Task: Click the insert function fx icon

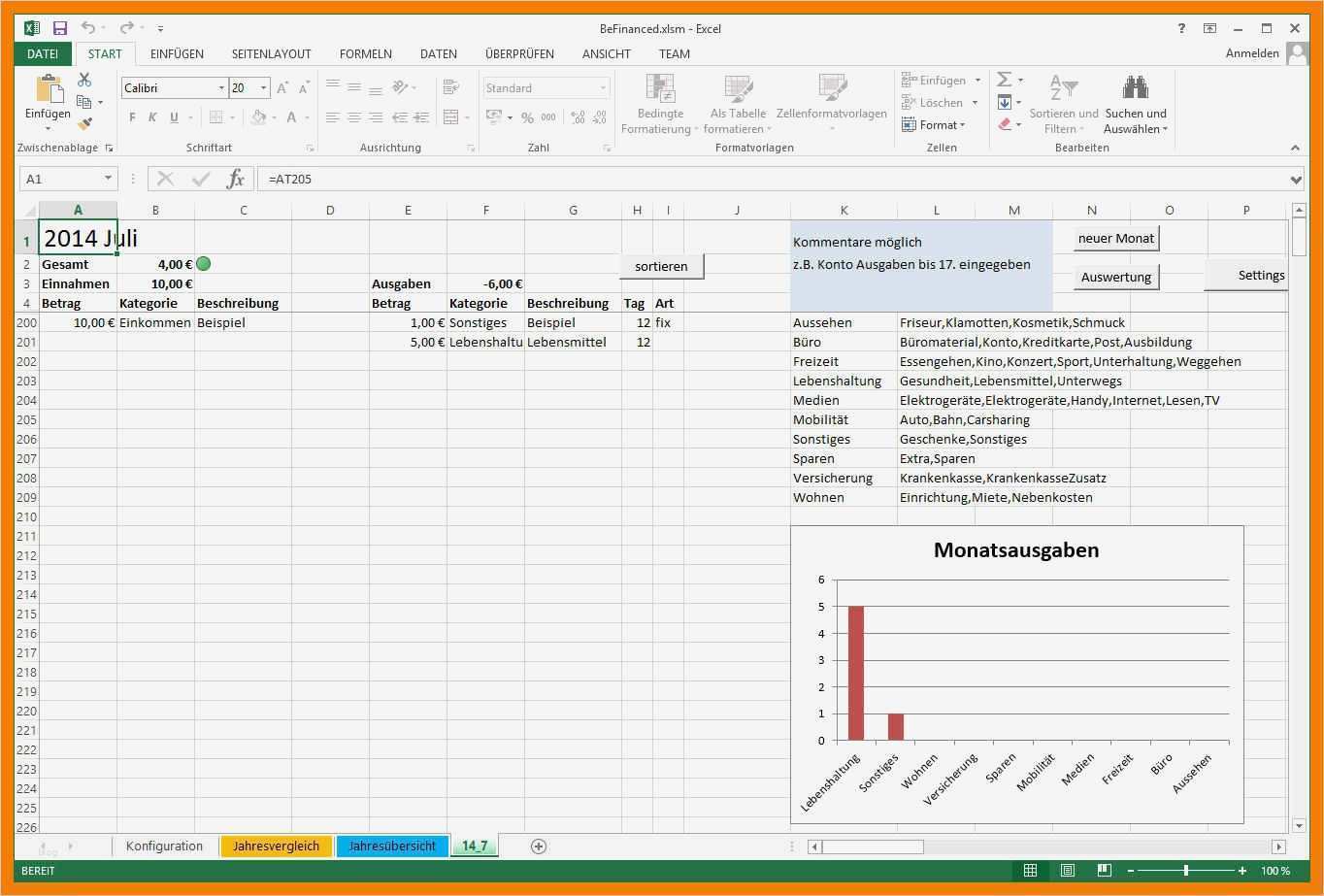Action: point(235,179)
